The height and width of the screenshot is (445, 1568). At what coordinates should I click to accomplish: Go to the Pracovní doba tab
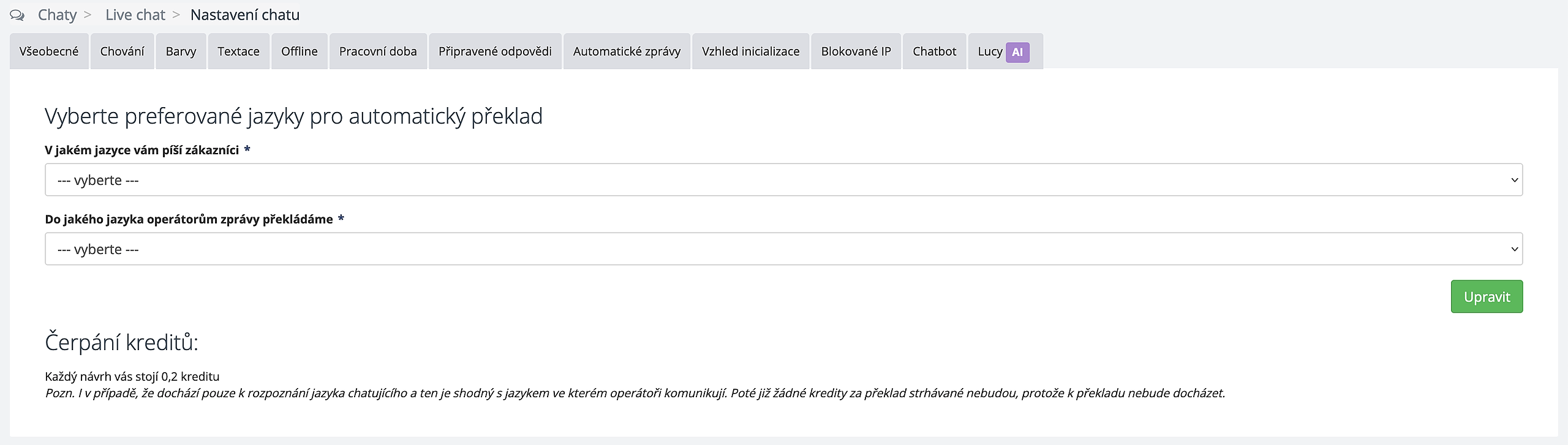tap(378, 51)
